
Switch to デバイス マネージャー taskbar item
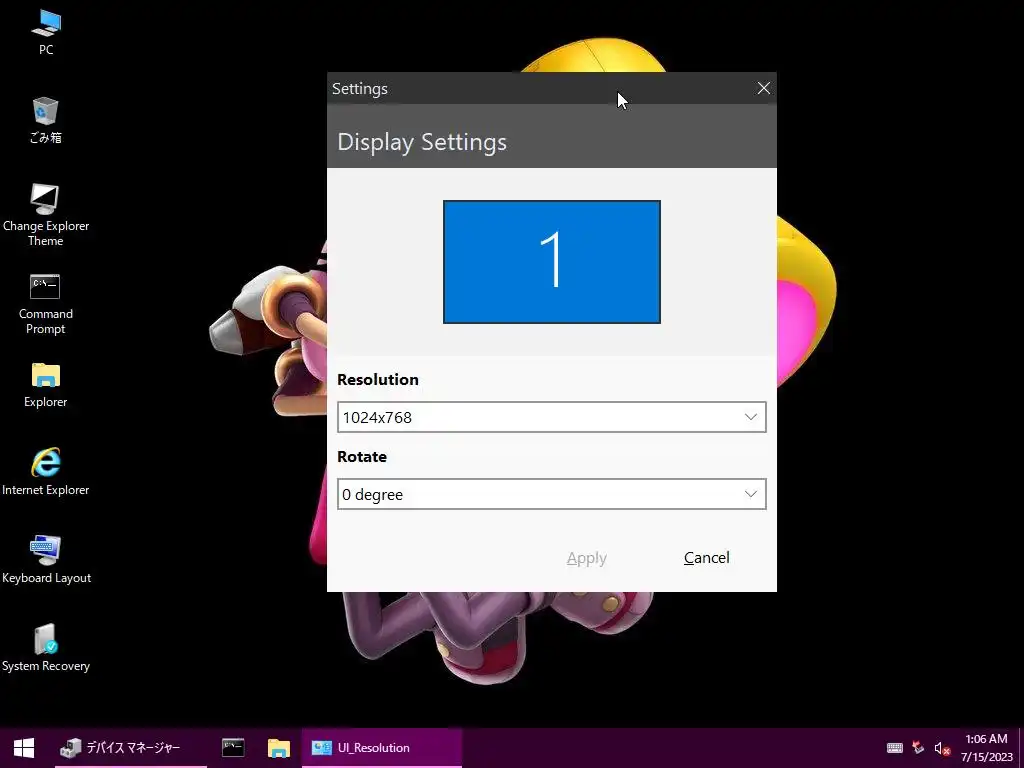(131, 748)
